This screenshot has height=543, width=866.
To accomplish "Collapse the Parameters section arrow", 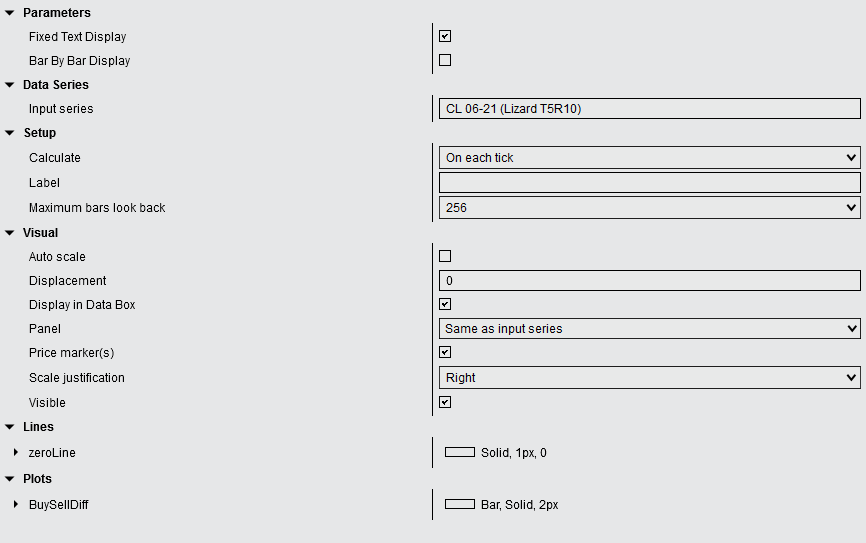I will [9, 13].
